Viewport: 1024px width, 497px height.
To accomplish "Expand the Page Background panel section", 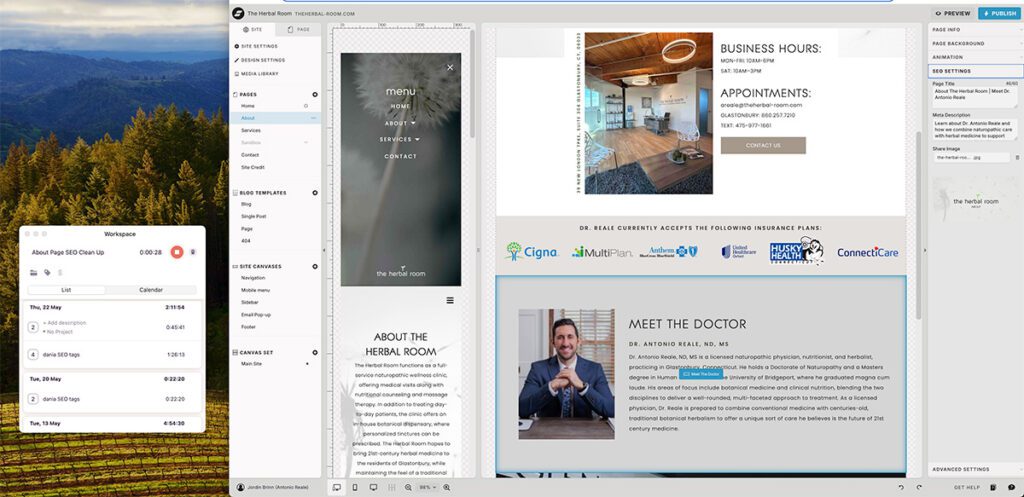I will coord(976,43).
